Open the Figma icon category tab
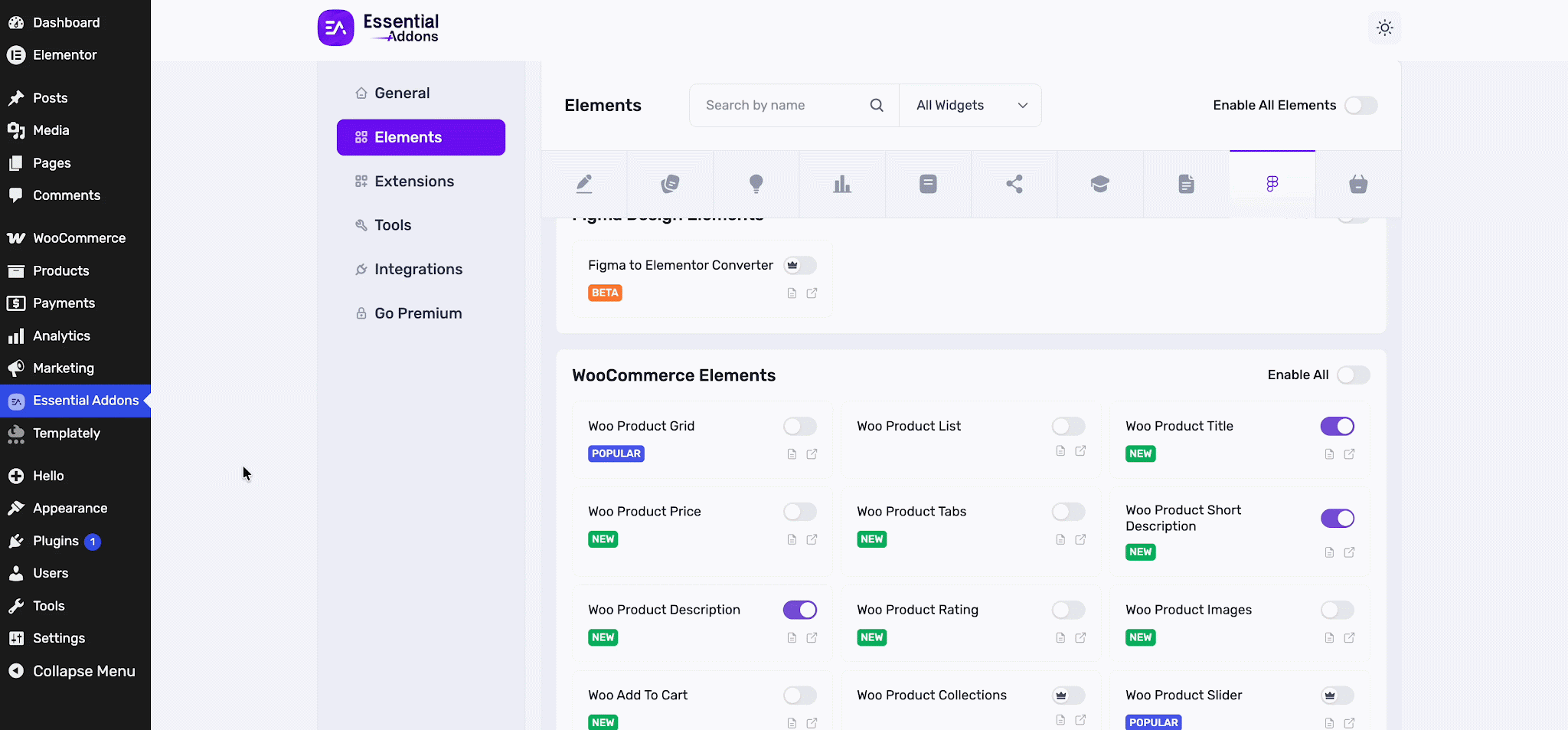The image size is (1568, 730). 1272,184
